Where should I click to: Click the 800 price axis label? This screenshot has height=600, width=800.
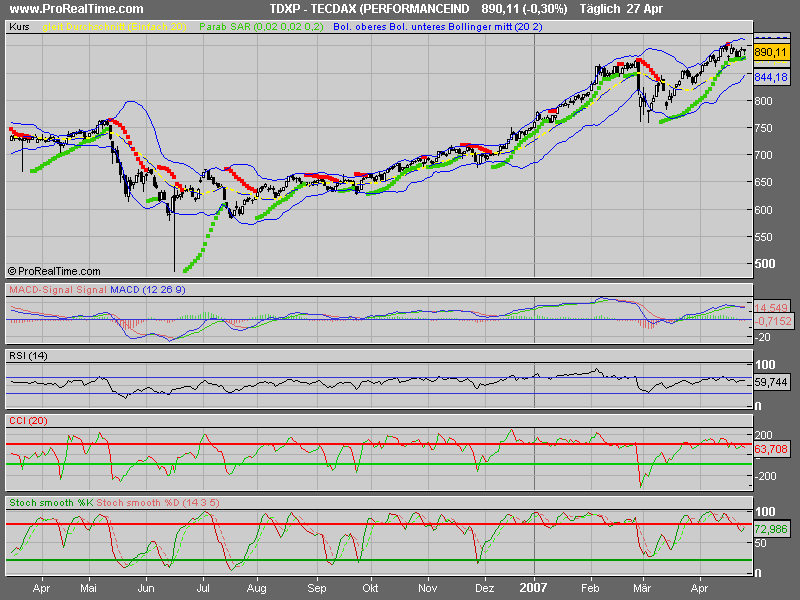pos(763,101)
